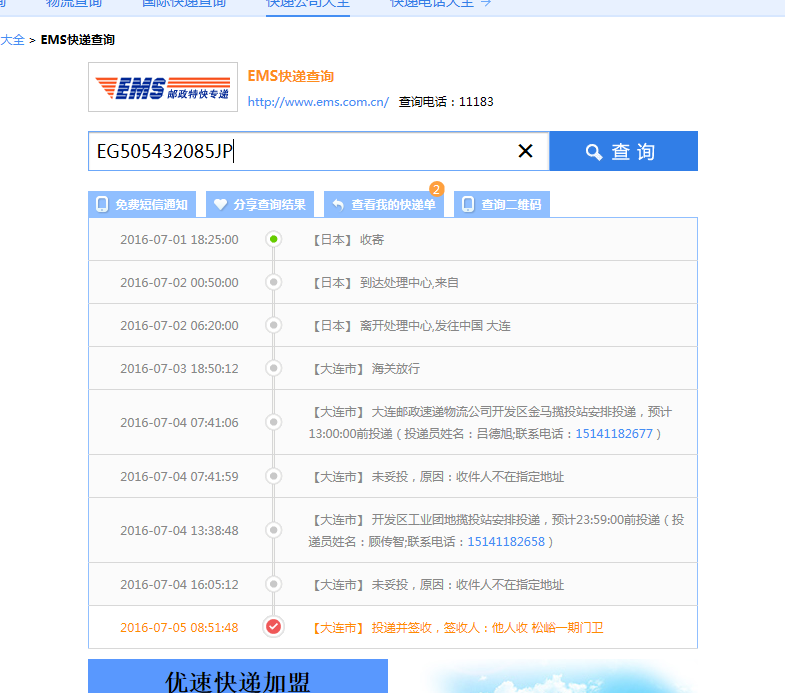Click the timeline dot at 2016-07-04 07:41:06
This screenshot has width=785, height=693.
point(273,422)
